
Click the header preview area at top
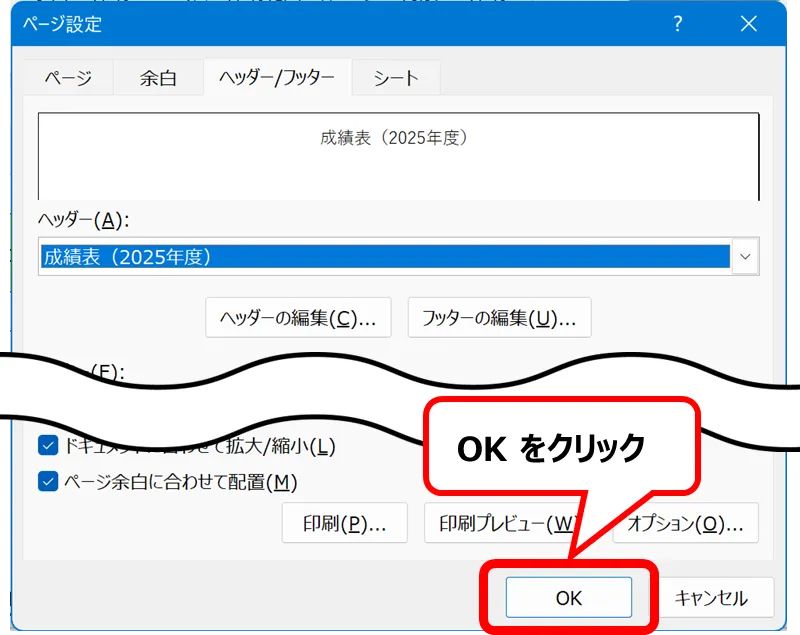398,155
